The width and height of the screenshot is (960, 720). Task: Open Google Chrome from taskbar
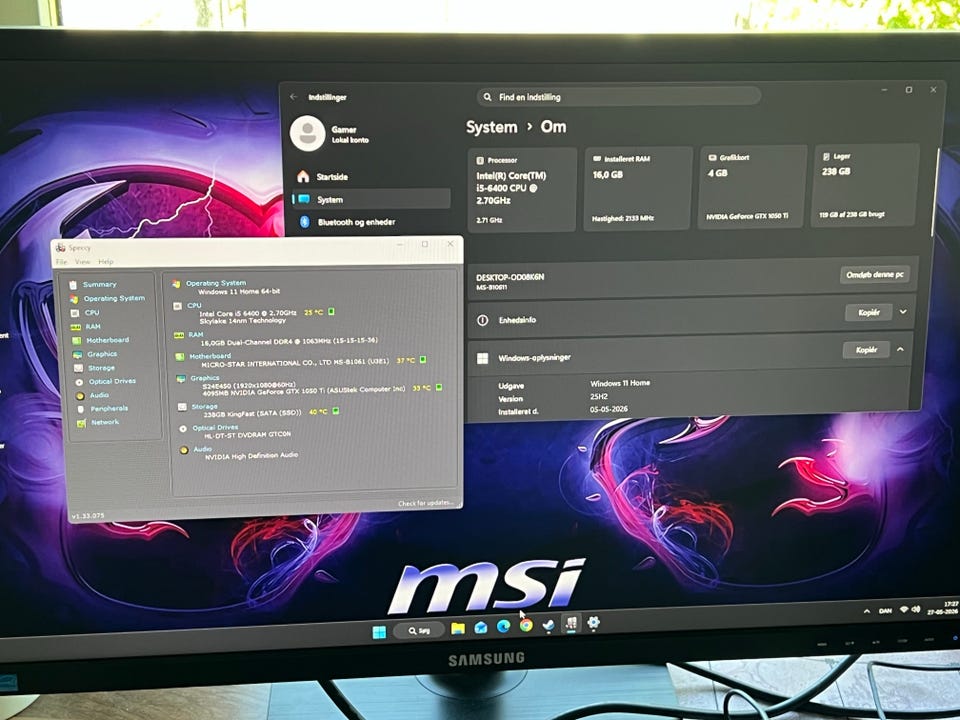click(526, 626)
